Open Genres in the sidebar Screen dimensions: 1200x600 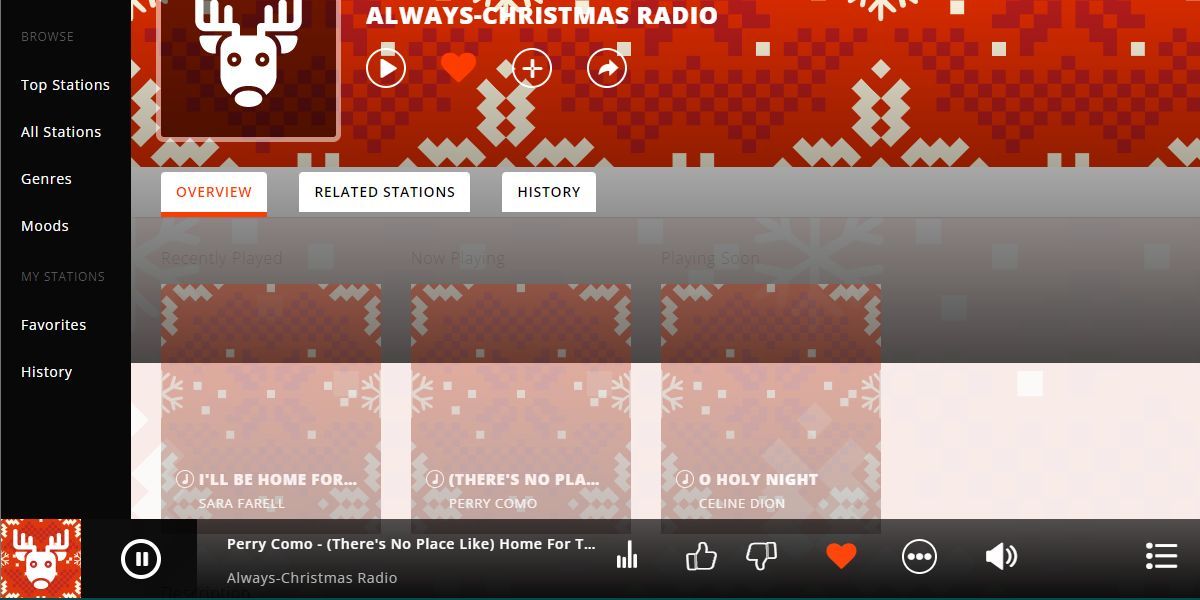[x=46, y=179]
